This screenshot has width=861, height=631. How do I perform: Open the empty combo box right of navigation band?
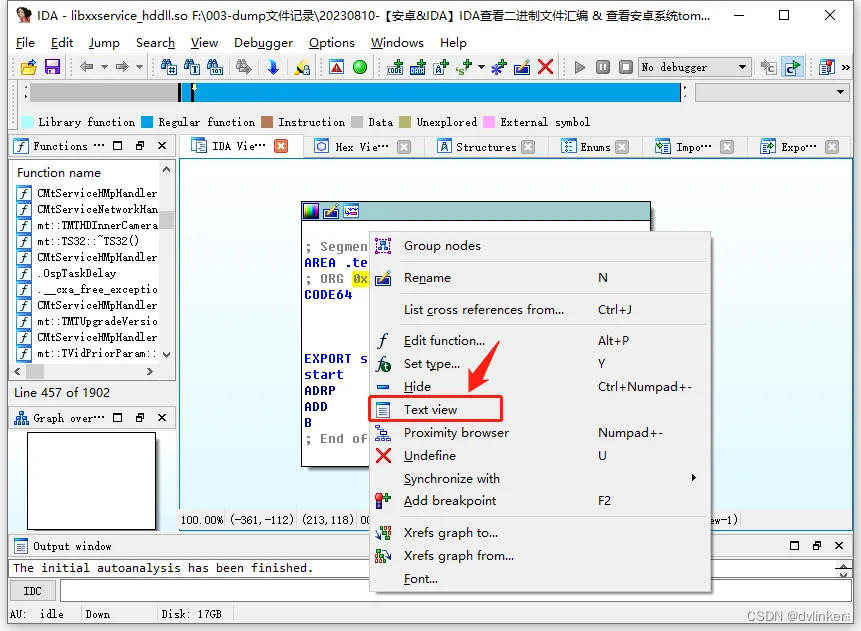pos(771,92)
